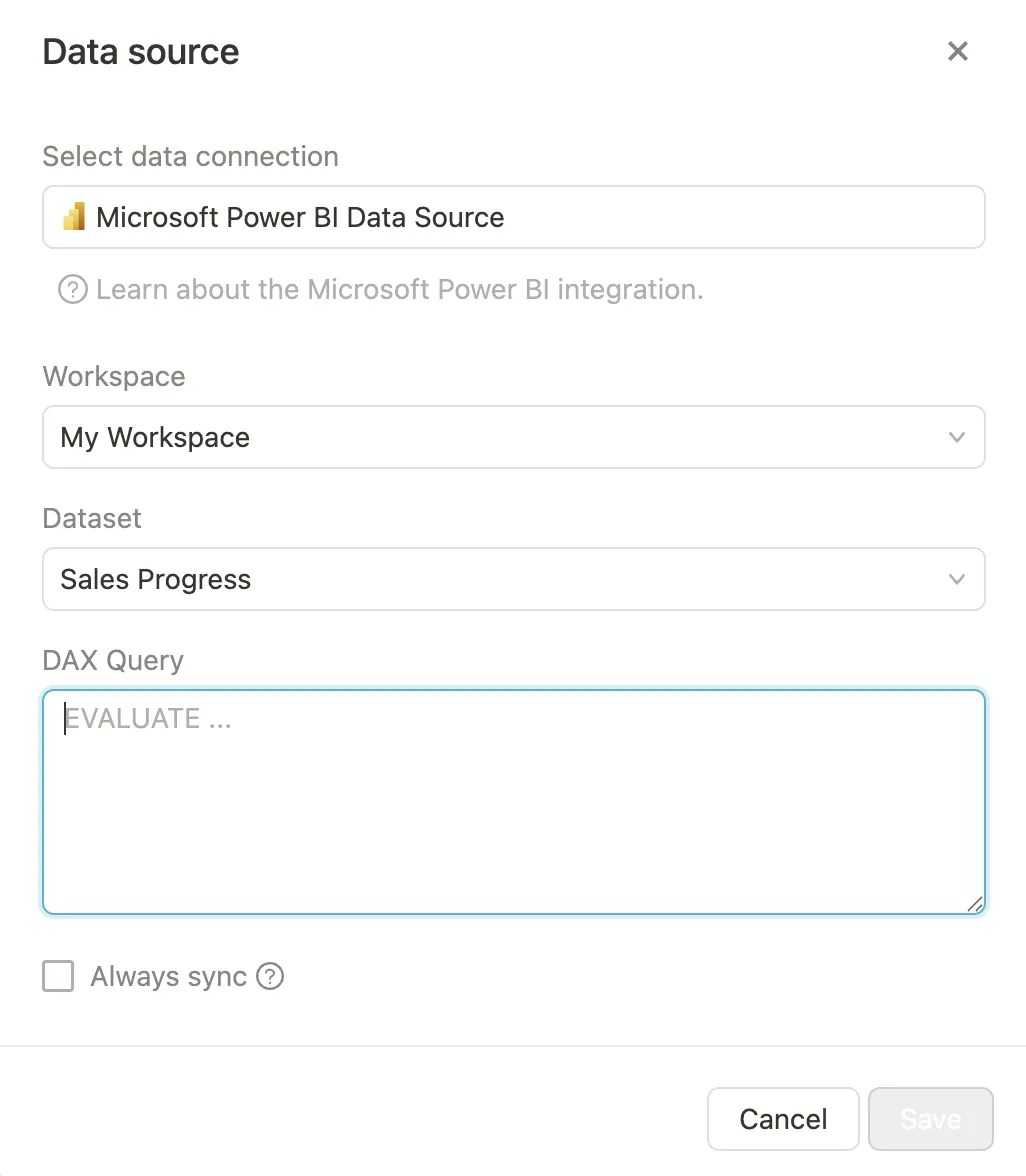Click the Dataset dropdown chevron arrow

[x=956, y=579]
